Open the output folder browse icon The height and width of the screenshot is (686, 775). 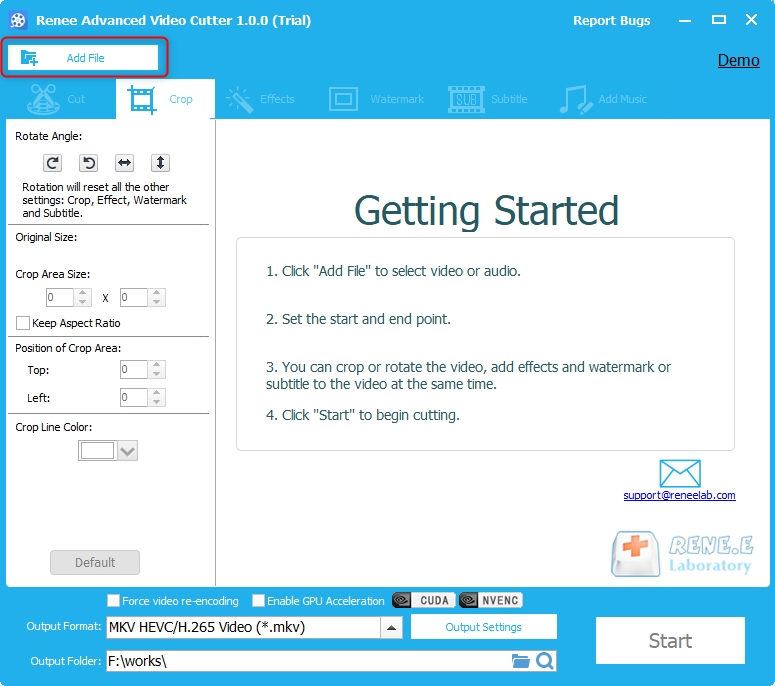520,661
